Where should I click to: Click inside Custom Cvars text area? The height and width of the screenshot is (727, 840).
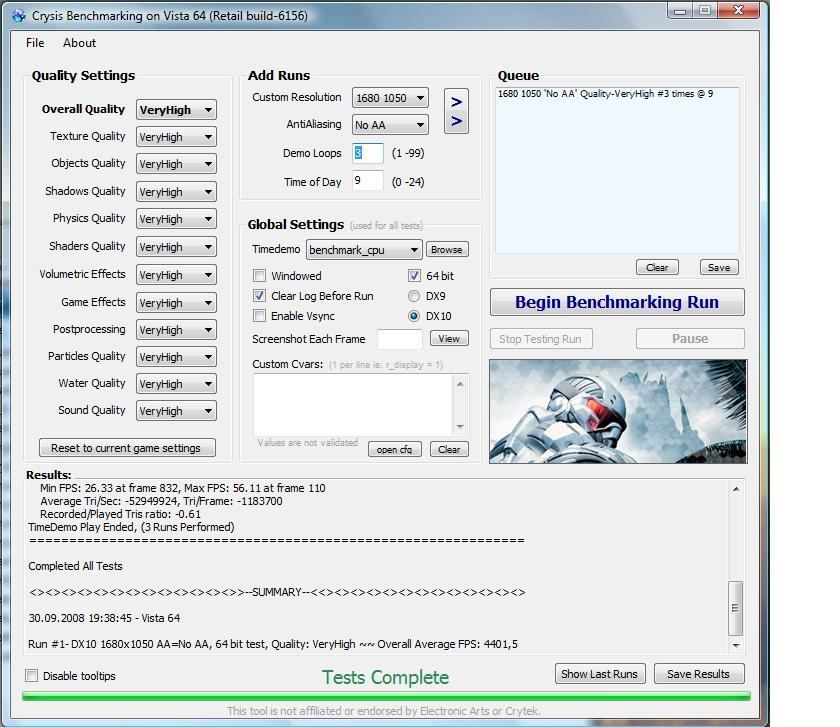tap(353, 404)
